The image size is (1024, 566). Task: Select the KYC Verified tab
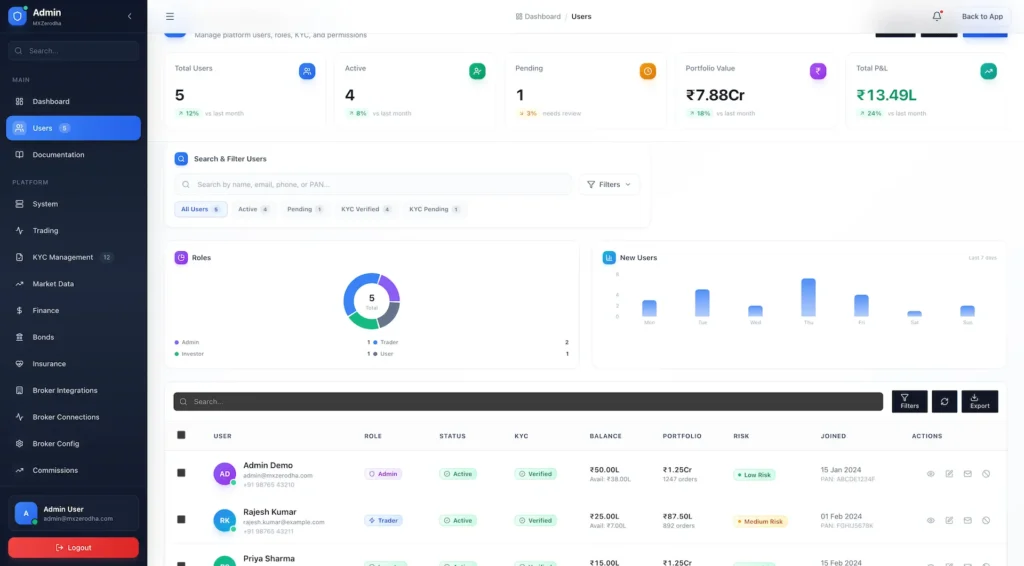[x=366, y=210]
